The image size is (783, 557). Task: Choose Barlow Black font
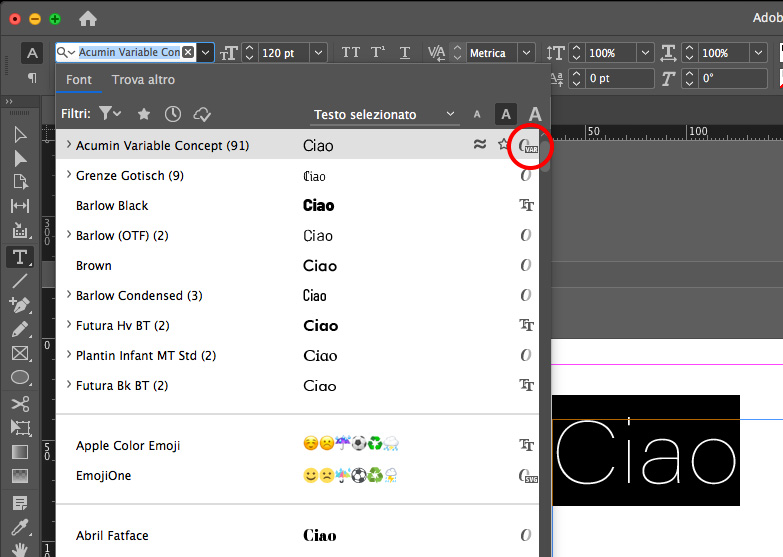[x=297, y=205]
